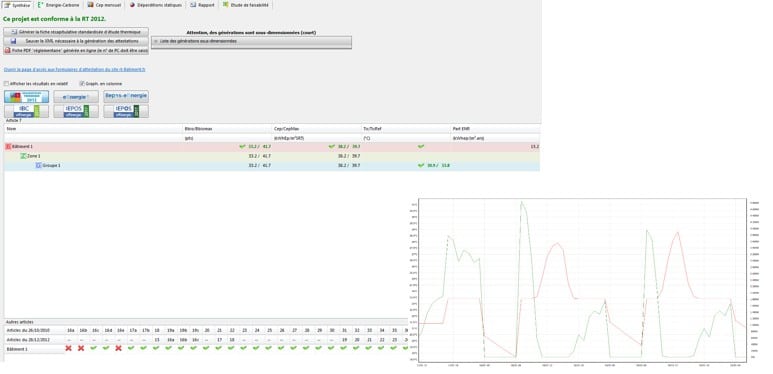The image size is (773, 374).
Task: Choose the BBC Effinergie logo button
Action: point(27,111)
